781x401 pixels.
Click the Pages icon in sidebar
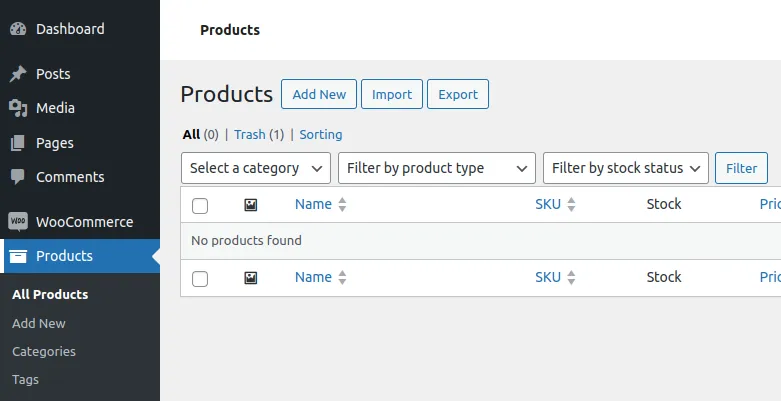(18, 143)
